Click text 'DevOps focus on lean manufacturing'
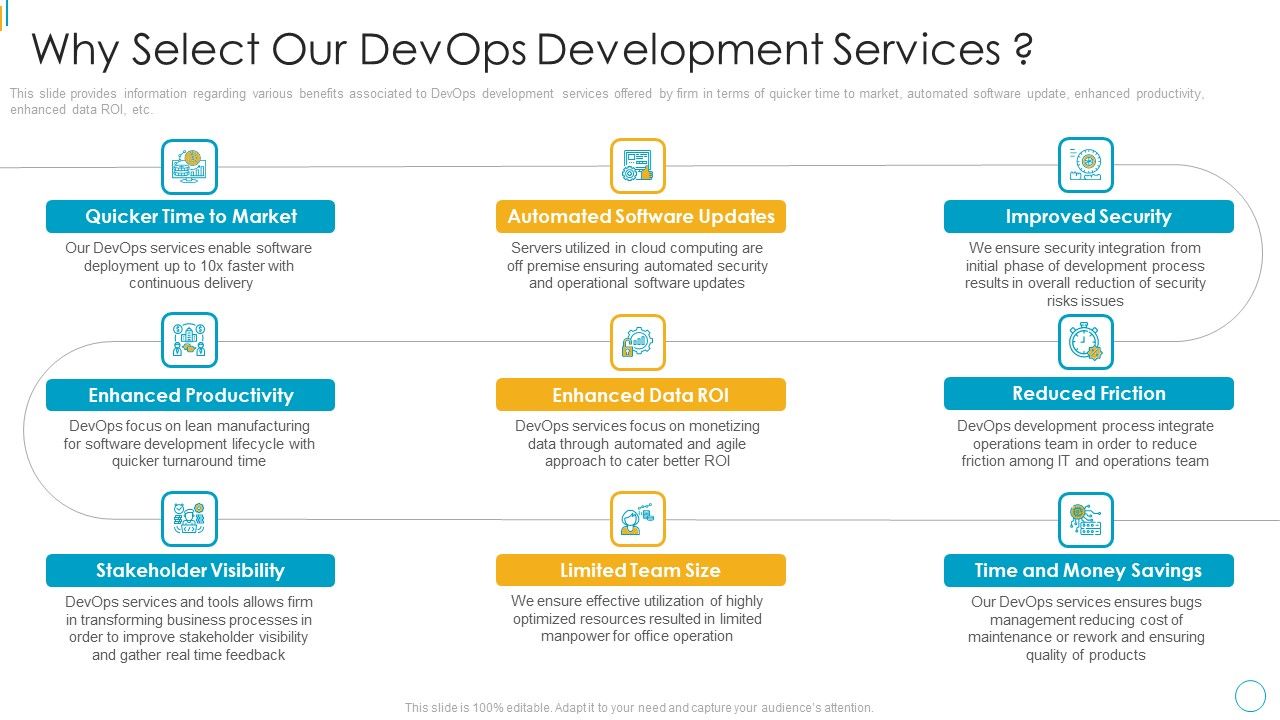 click(x=189, y=443)
